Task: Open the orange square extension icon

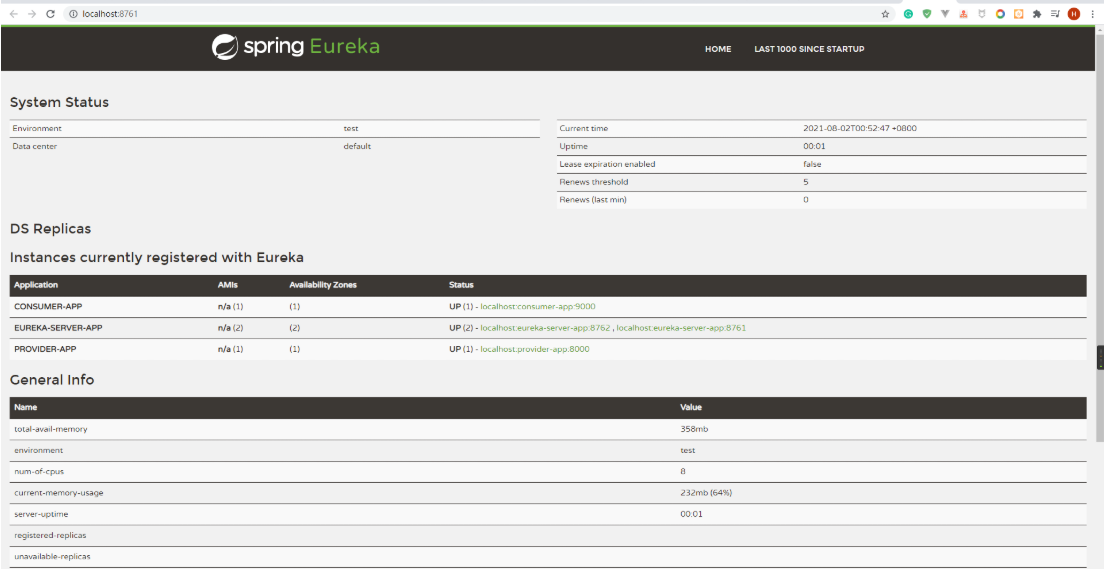Action: pyautogui.click(x=1018, y=14)
